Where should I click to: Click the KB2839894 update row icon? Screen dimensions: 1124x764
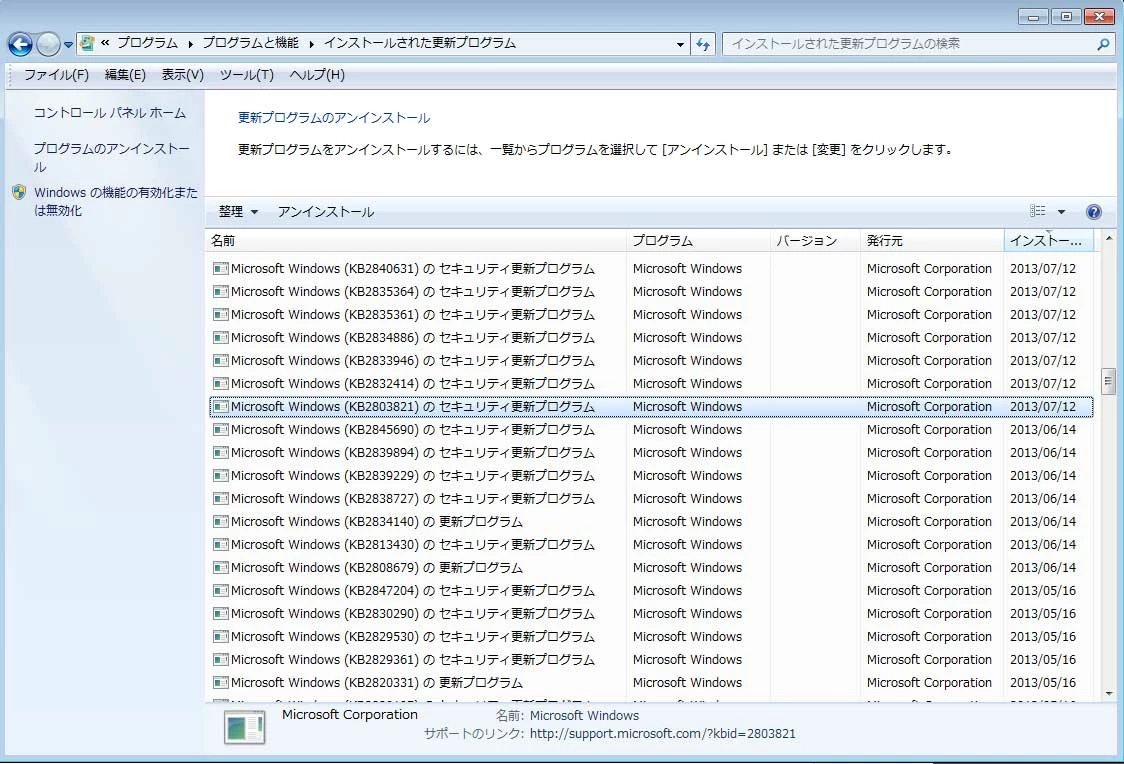[221, 452]
